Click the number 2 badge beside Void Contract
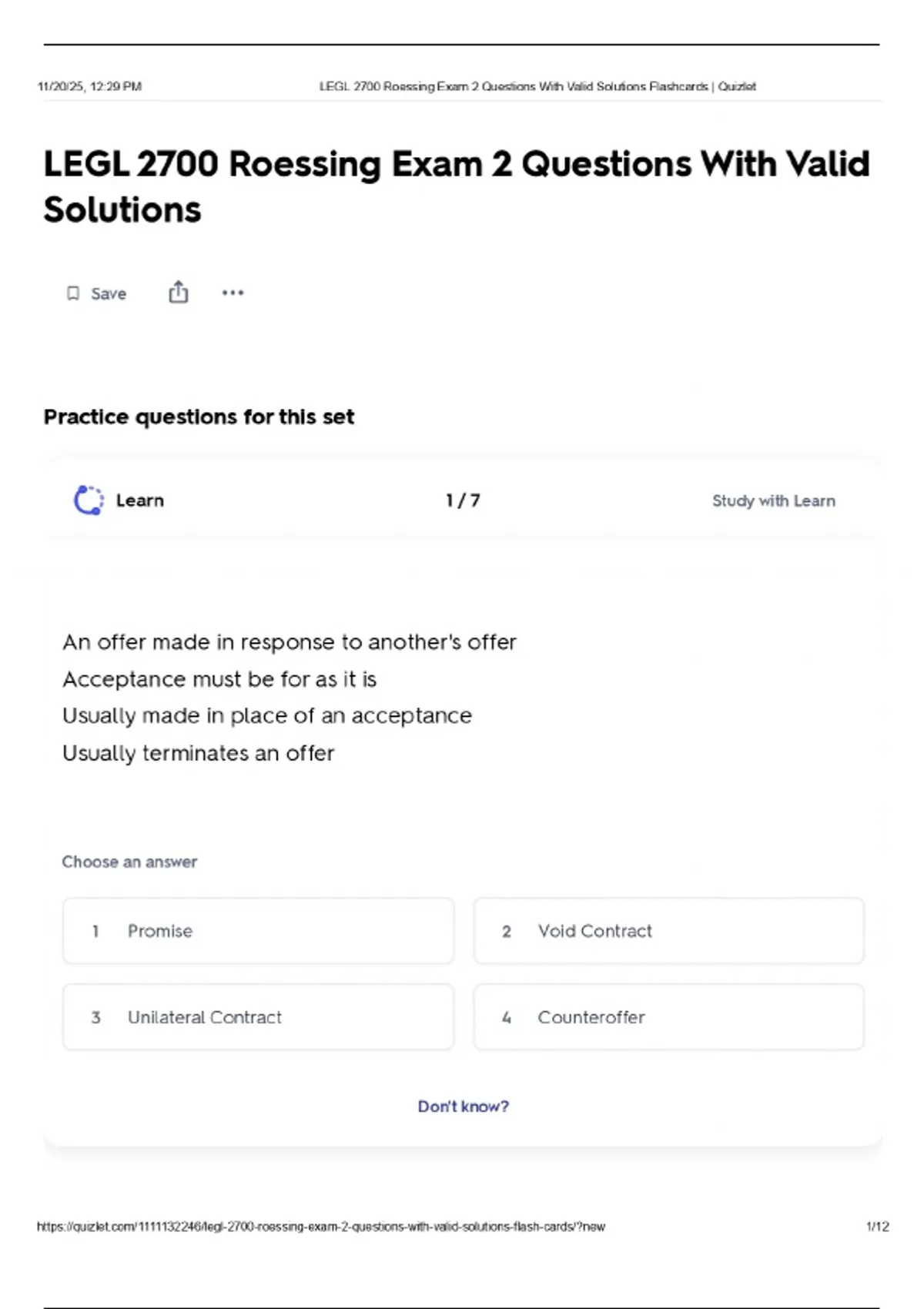This screenshot has height=1309, width=924. (507, 932)
